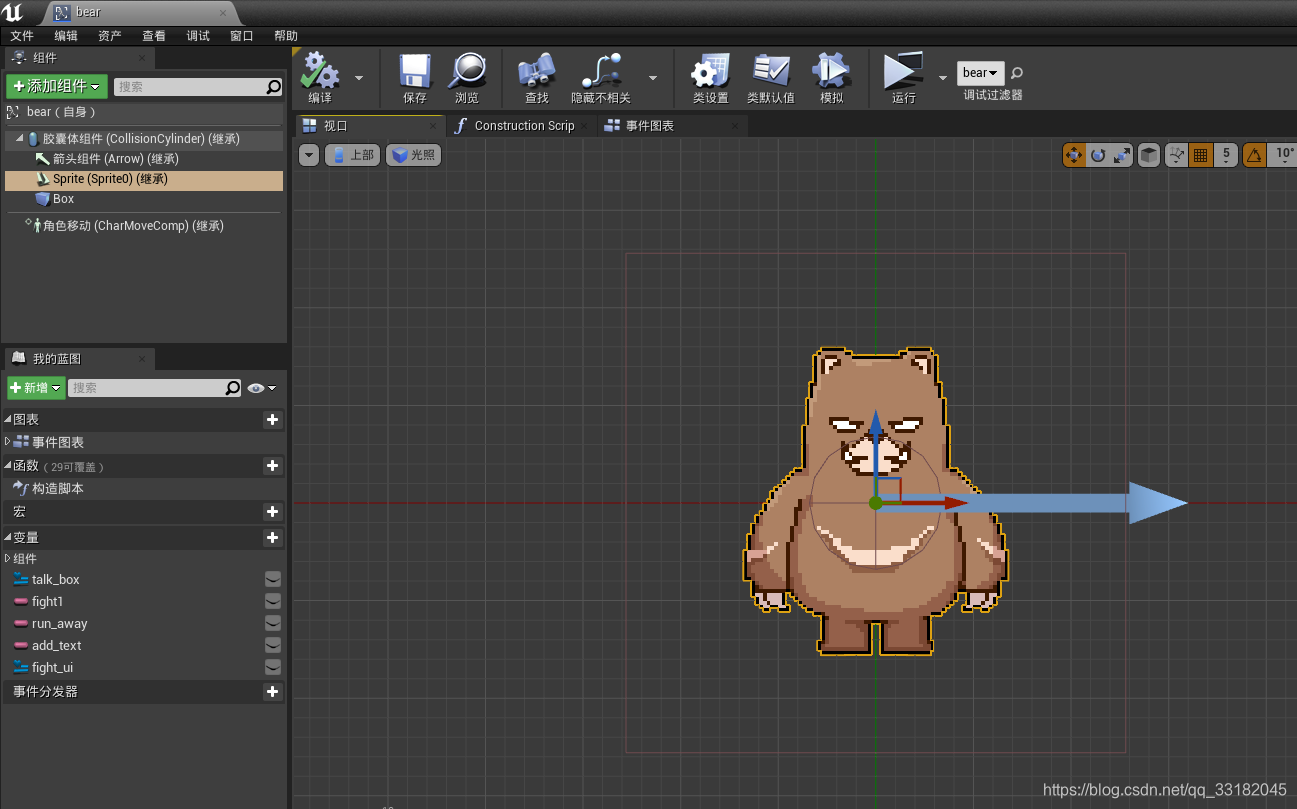Toggle grid snapping in the viewport toolbar

pos(1201,155)
